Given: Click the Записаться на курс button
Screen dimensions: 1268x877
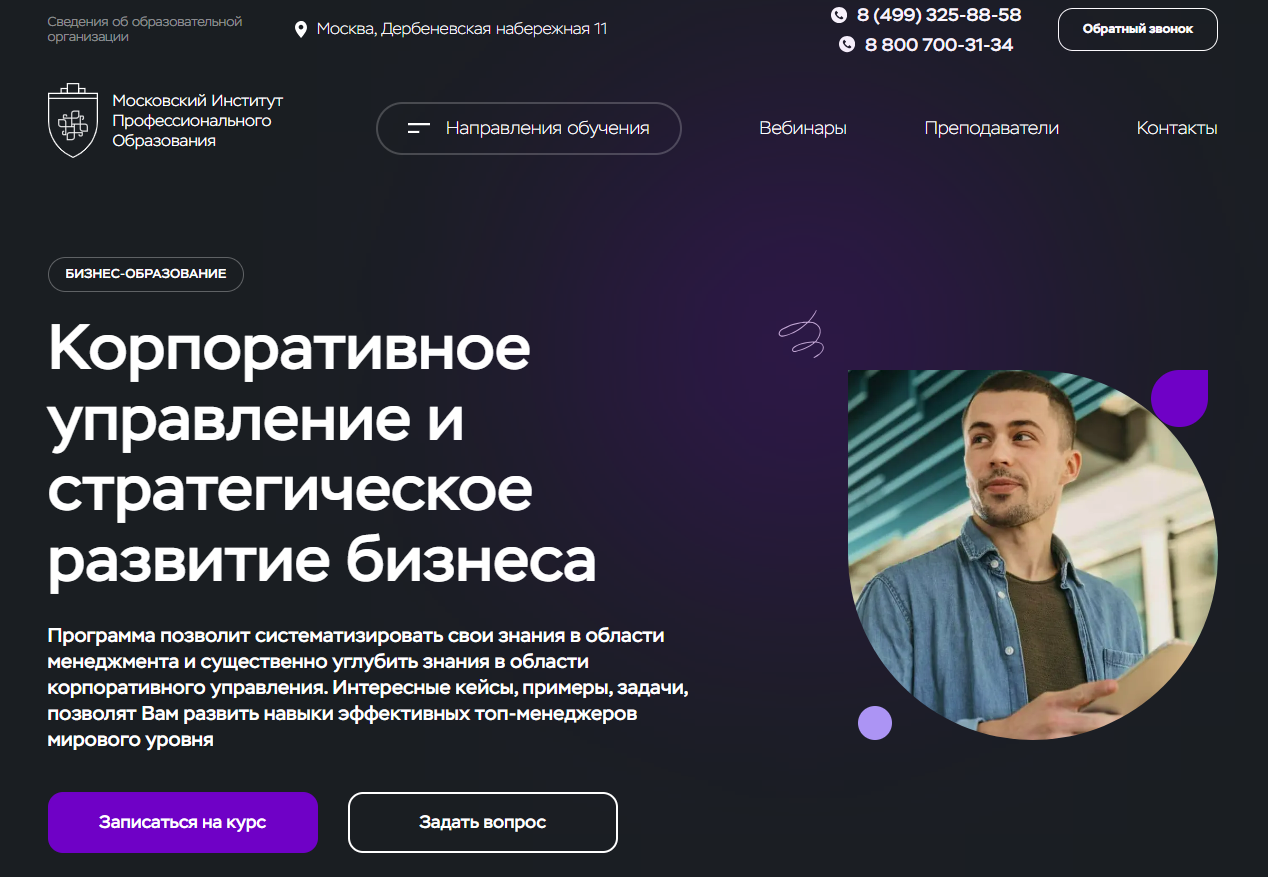Looking at the screenshot, I should [183, 822].
